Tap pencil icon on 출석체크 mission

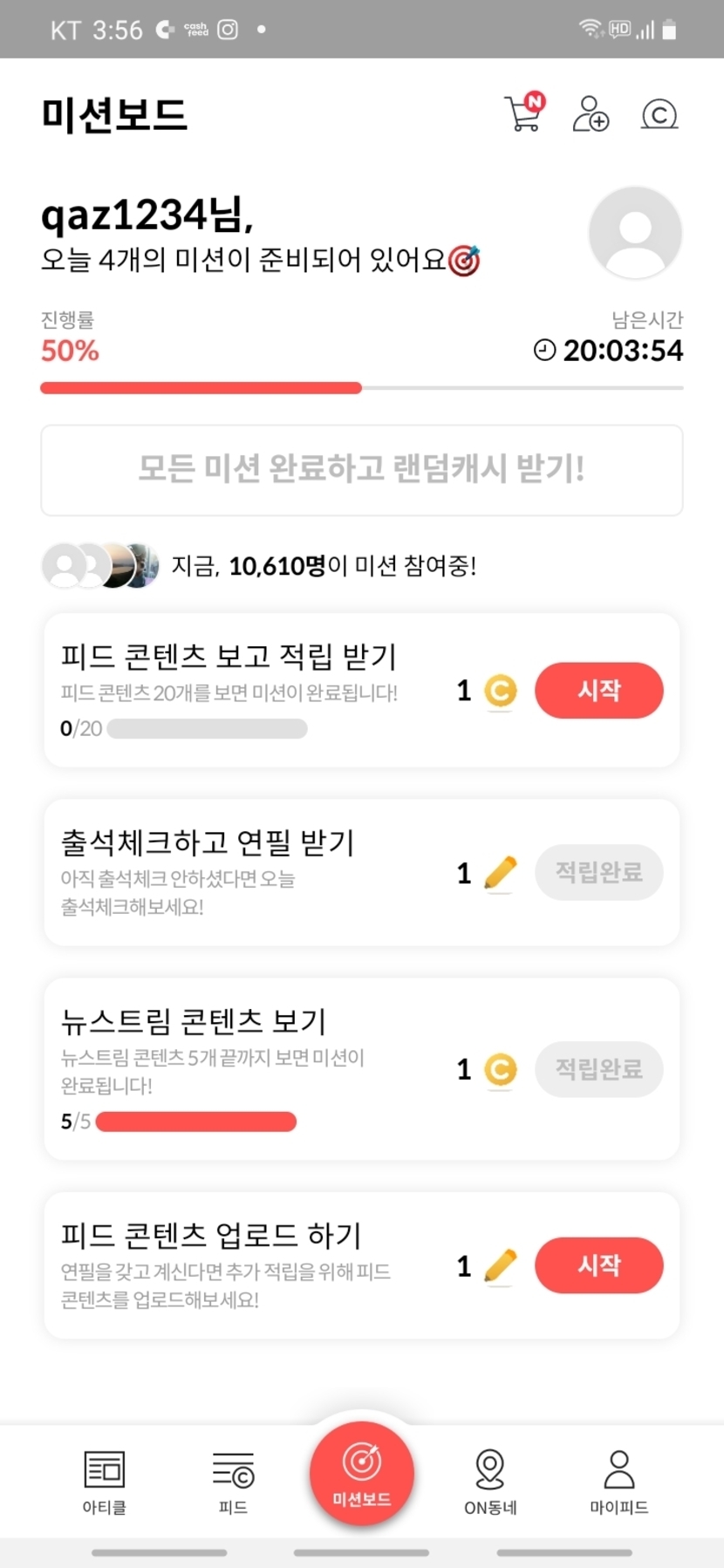pyautogui.click(x=500, y=873)
